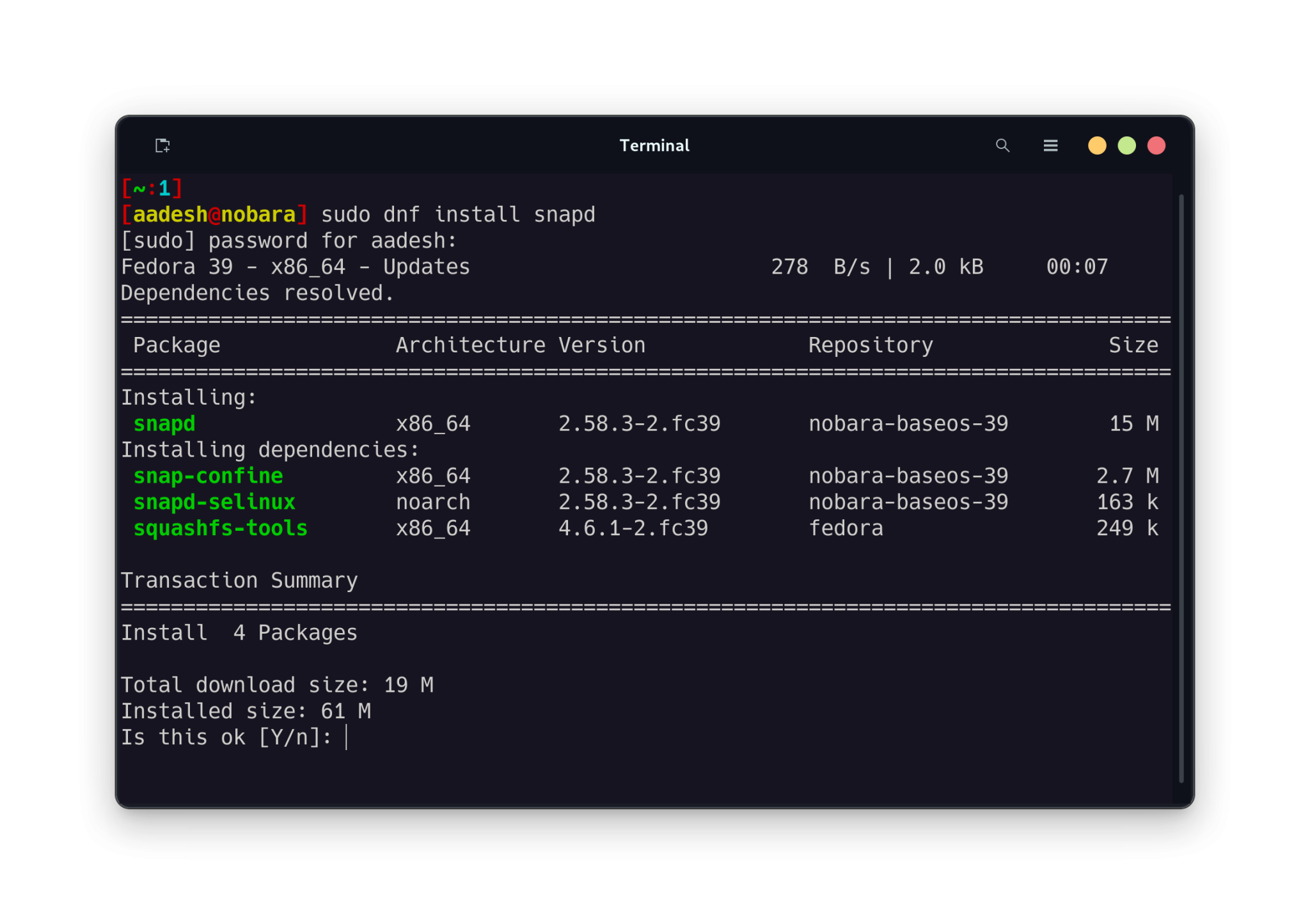Click the Transaction Summary heading
This screenshot has height=924, width=1310.
pyautogui.click(x=239, y=580)
